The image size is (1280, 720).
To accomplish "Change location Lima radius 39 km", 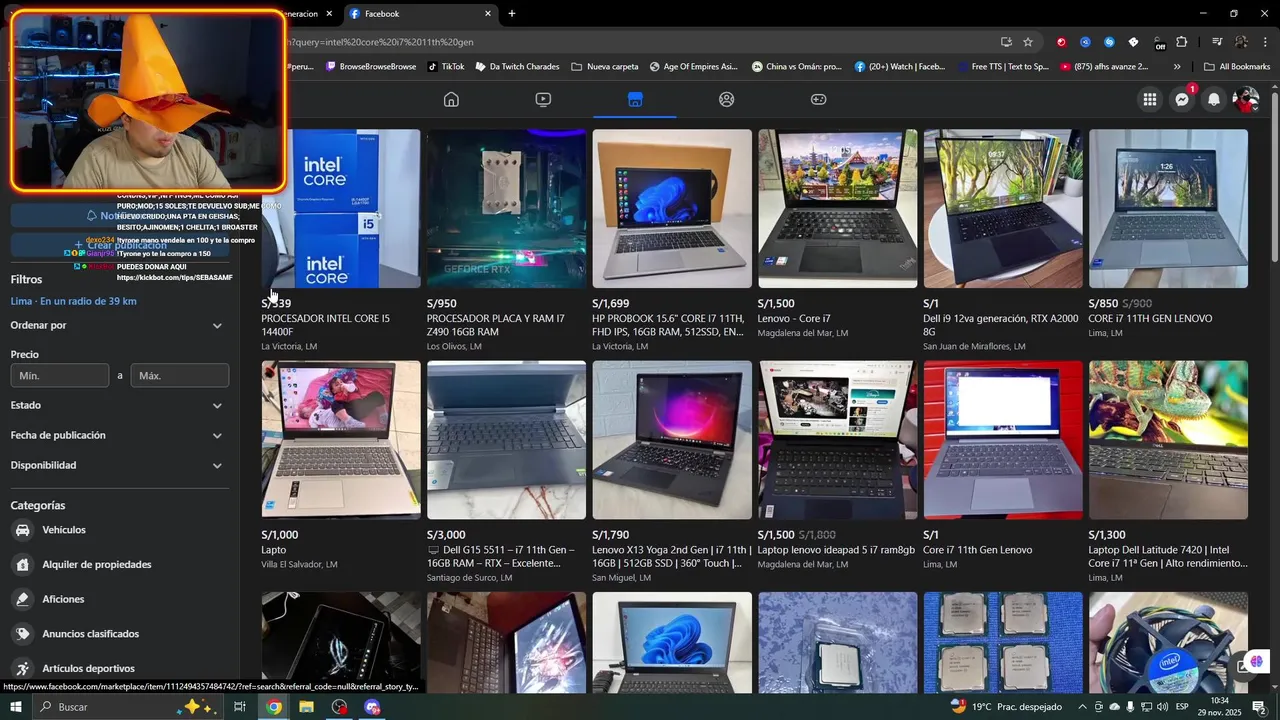I will (74, 301).
